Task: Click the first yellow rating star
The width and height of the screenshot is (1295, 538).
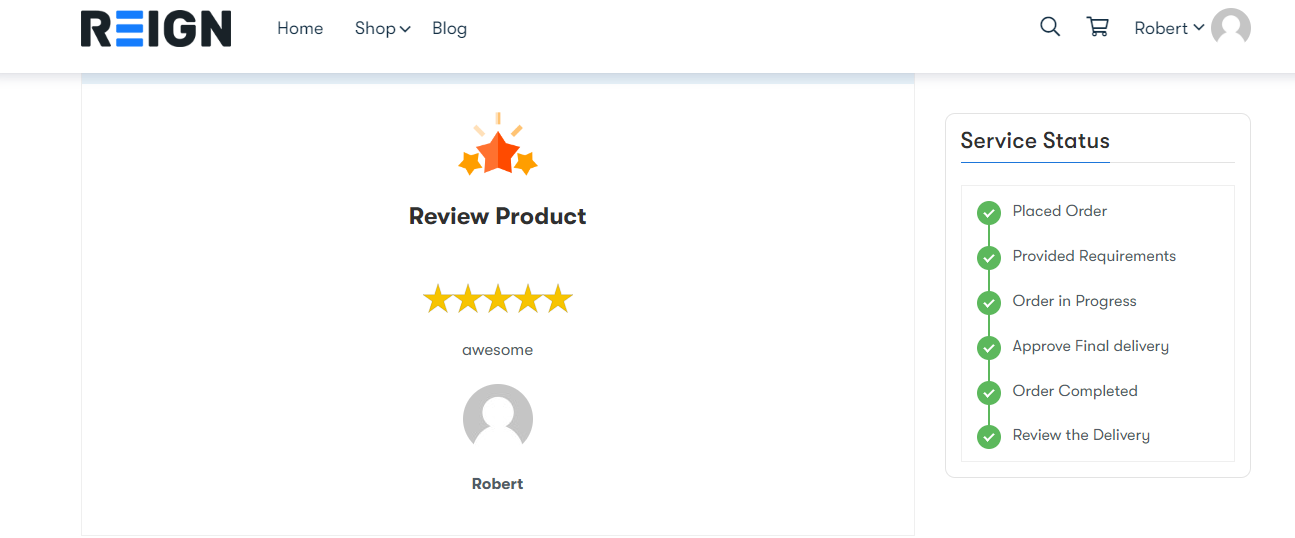Action: tap(437, 299)
